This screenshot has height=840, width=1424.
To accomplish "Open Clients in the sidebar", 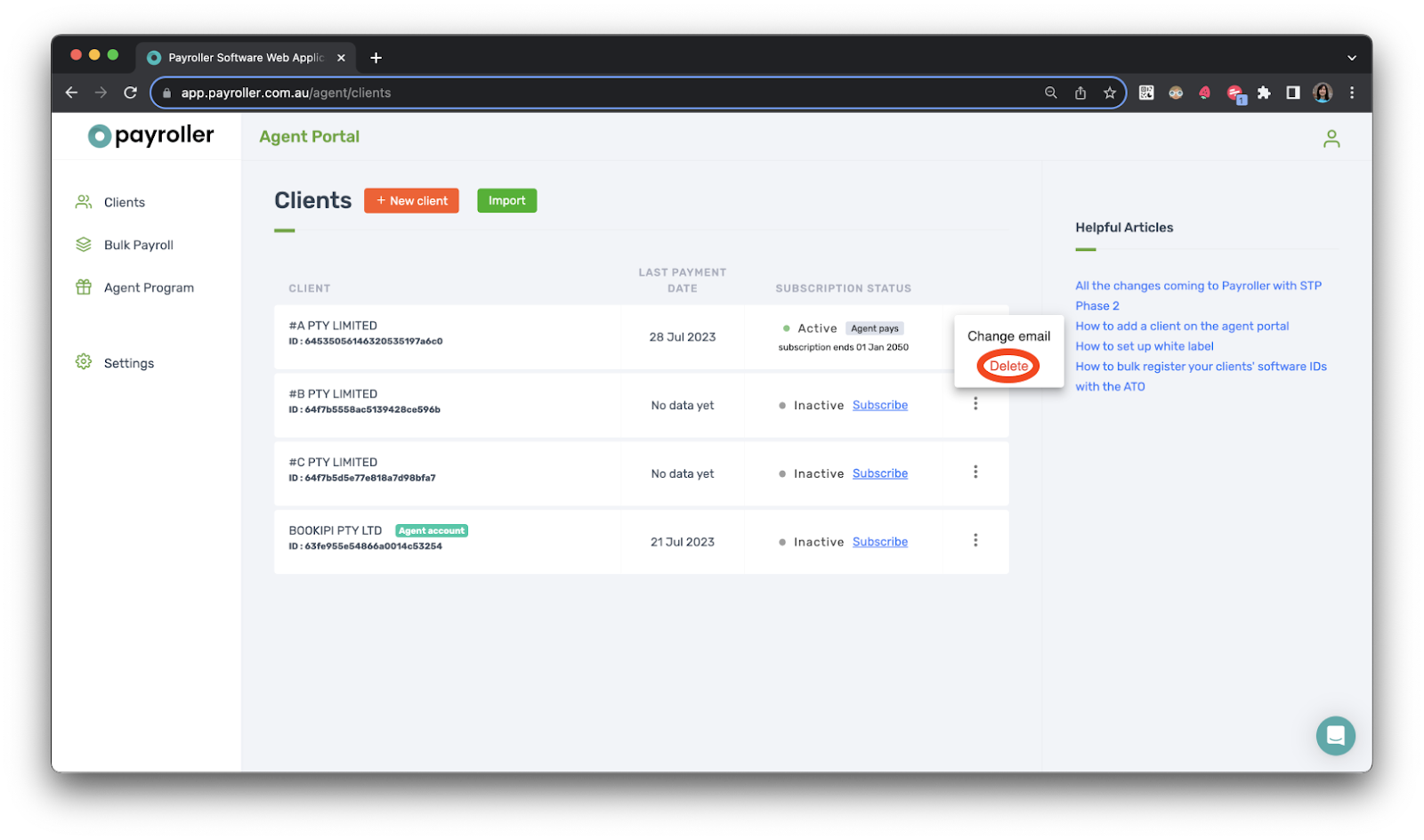I will coord(124,203).
